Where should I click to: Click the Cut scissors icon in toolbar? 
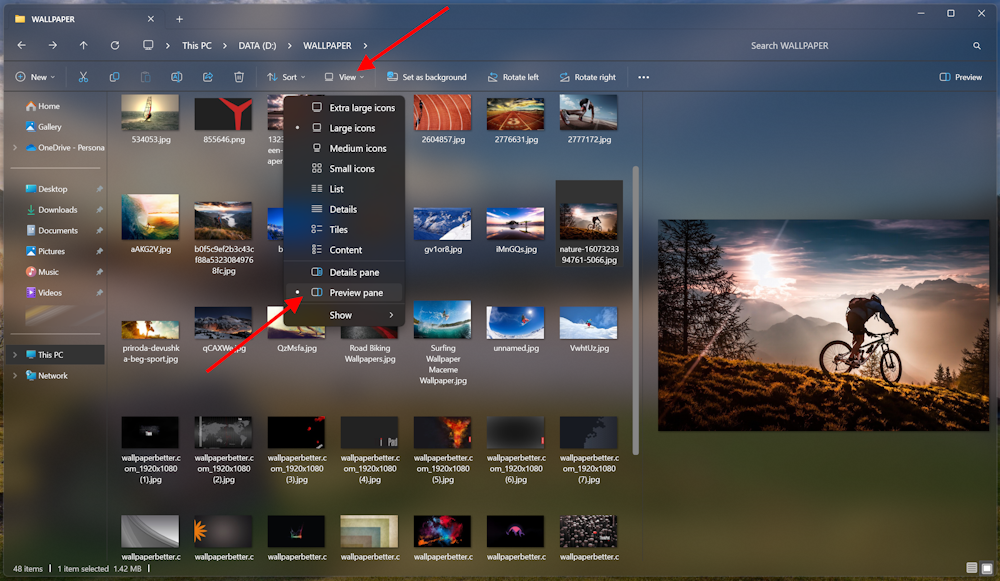pos(83,77)
